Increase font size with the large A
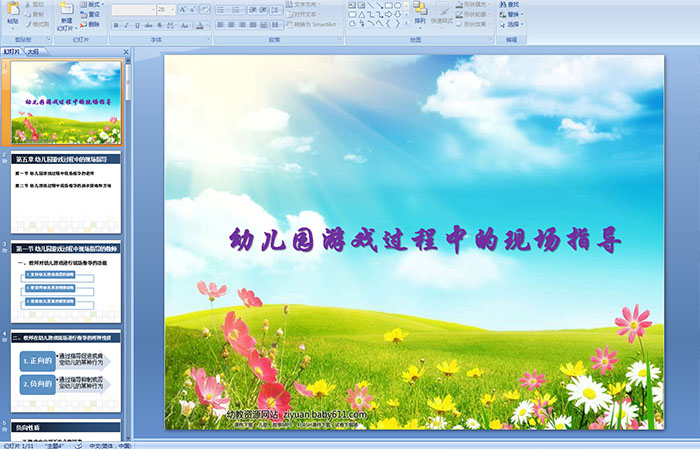 point(182,9)
